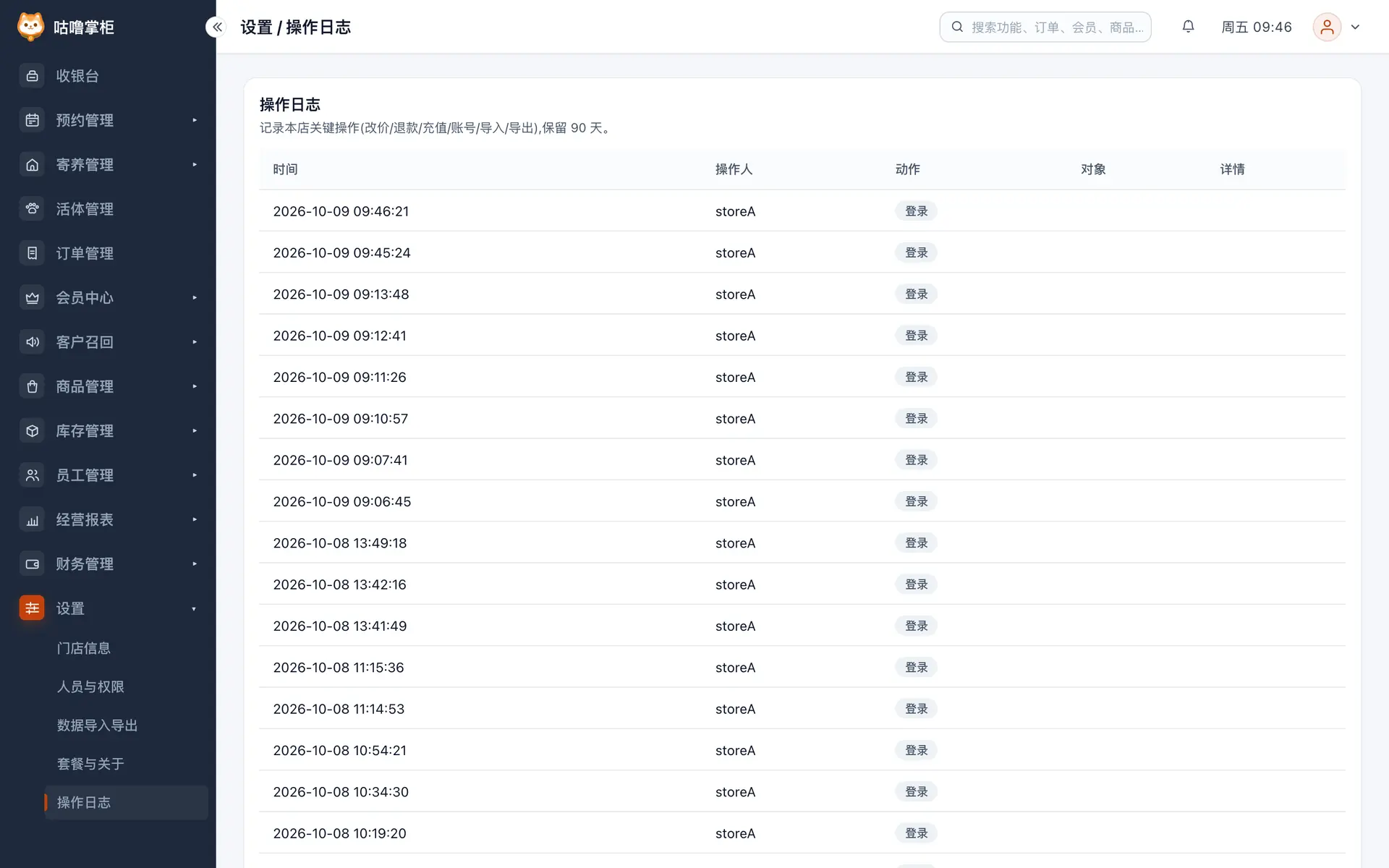
Task: Click the 经营报表 bar chart icon
Action: coord(32,519)
